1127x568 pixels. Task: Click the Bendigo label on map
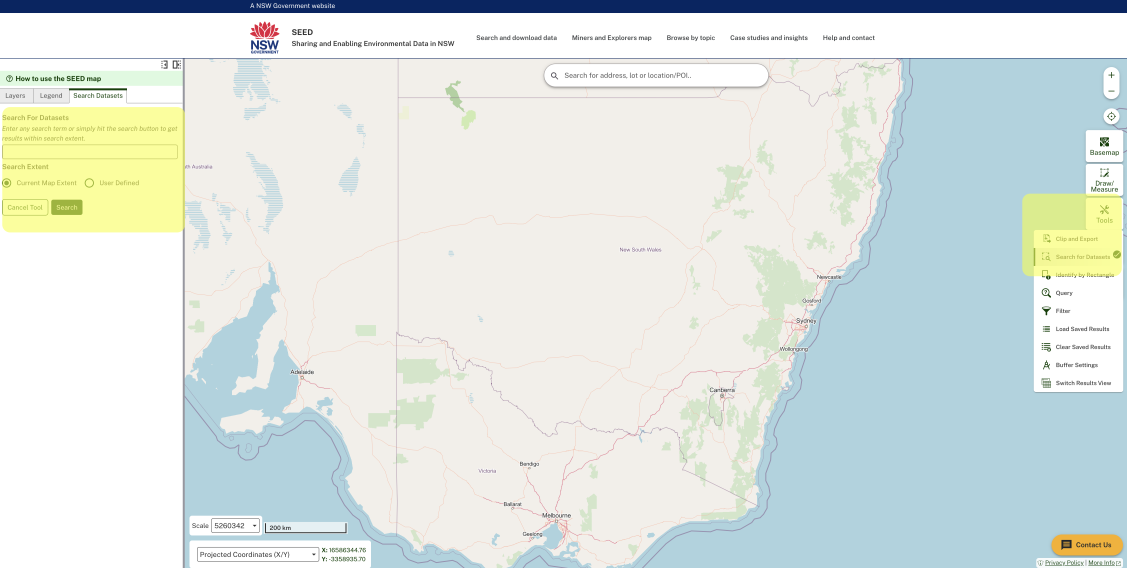point(529,464)
